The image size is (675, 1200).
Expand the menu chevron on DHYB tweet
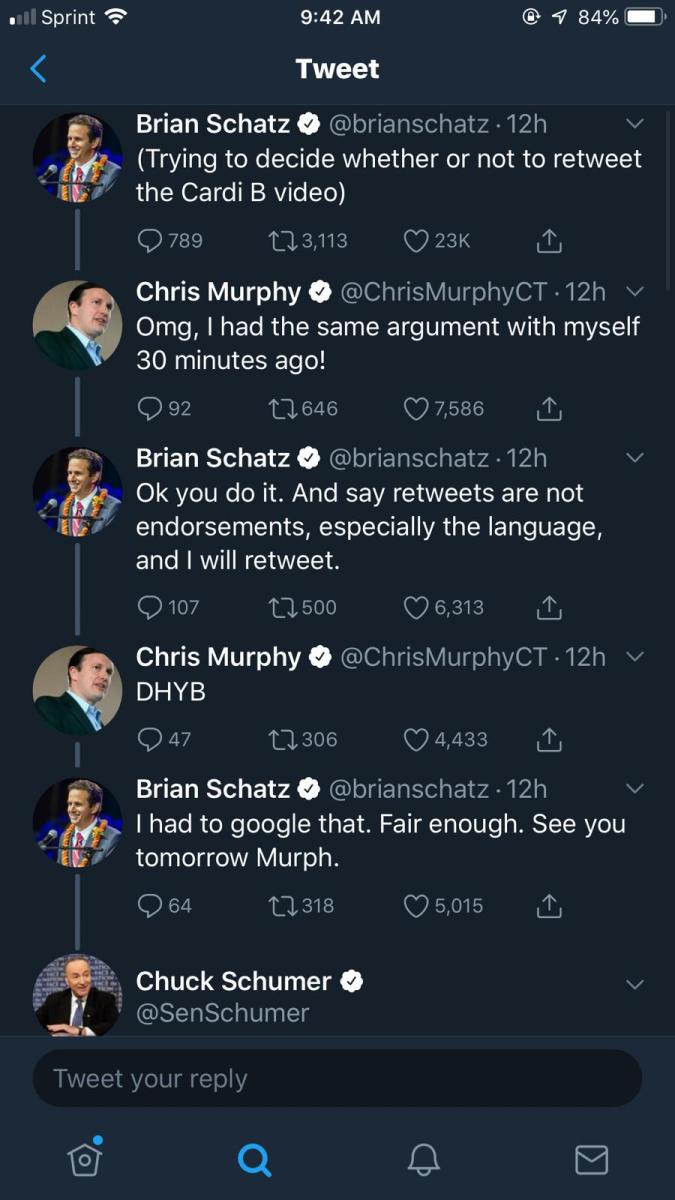(x=634, y=657)
